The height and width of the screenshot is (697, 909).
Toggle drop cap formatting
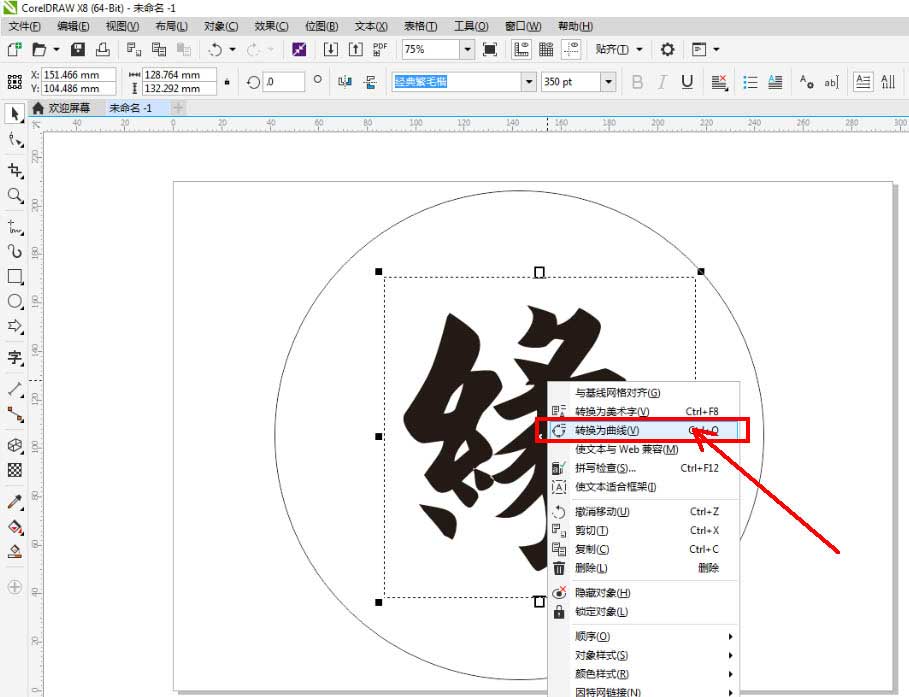pos(775,82)
